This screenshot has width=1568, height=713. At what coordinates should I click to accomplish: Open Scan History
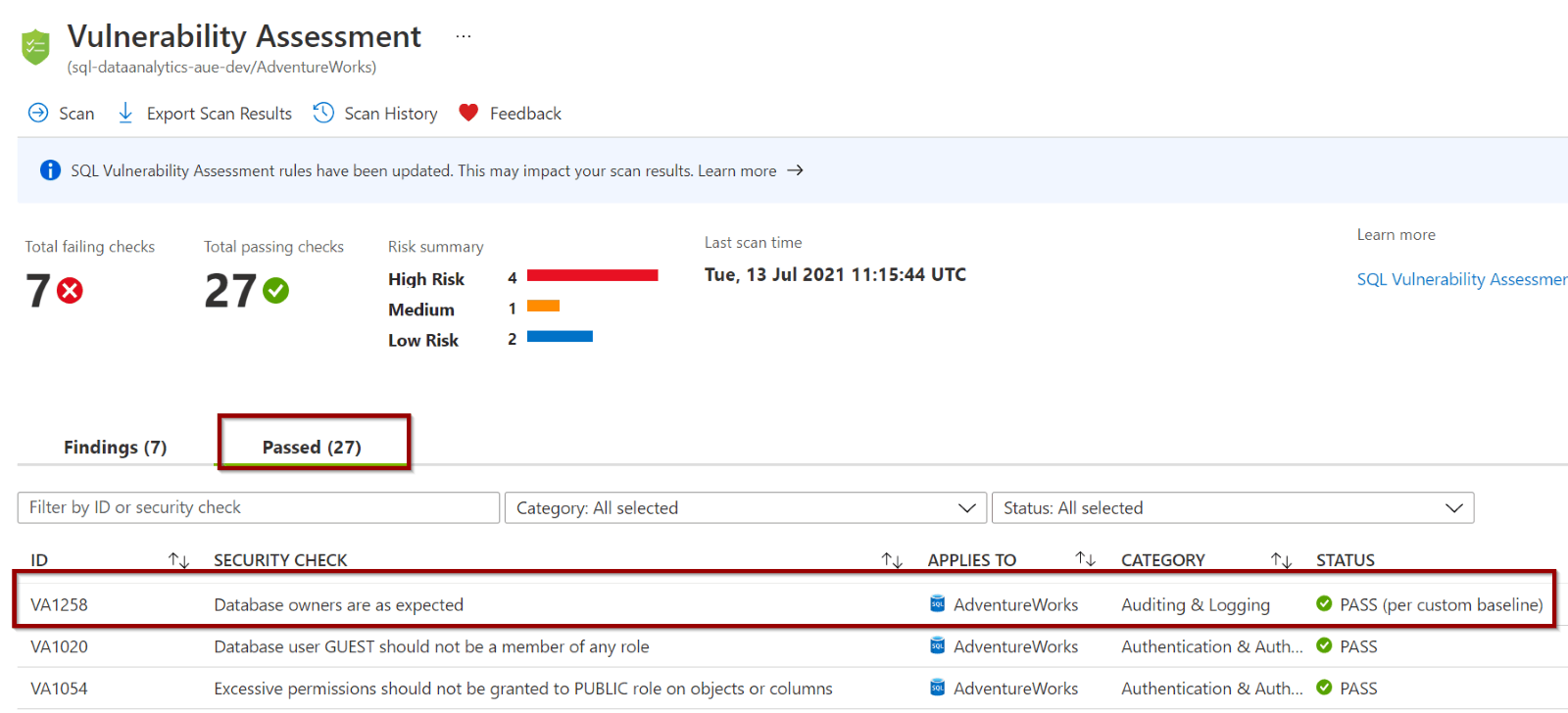click(x=375, y=114)
